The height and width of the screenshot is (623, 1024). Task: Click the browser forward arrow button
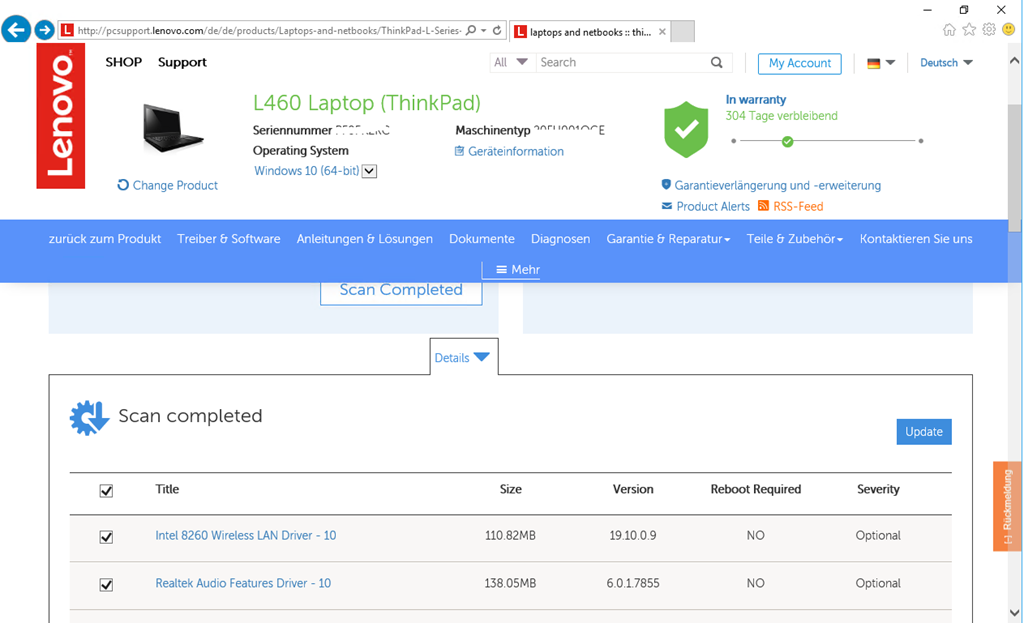click(x=44, y=30)
